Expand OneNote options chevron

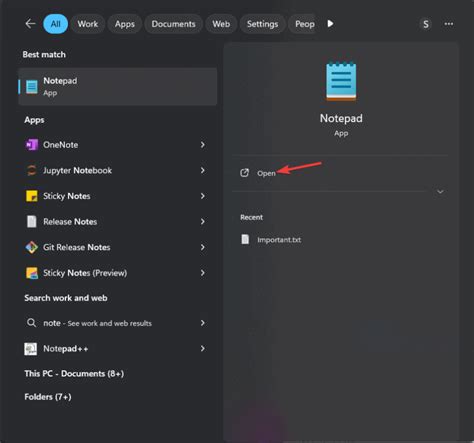[203, 145]
